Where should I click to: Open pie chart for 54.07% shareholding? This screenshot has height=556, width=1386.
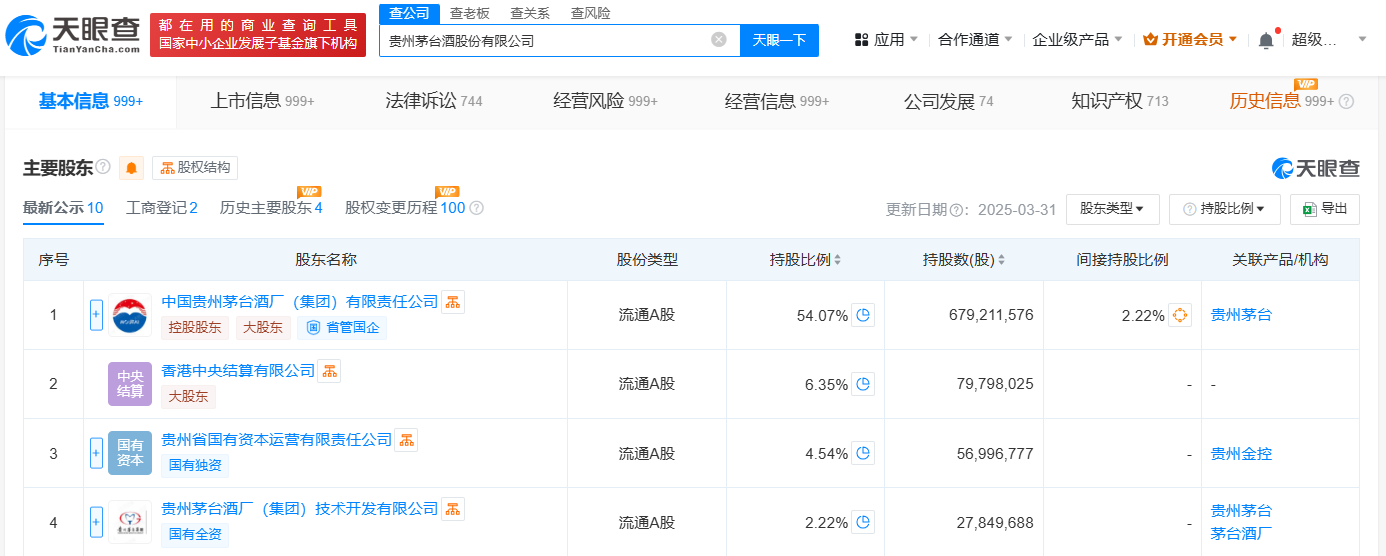(x=863, y=315)
